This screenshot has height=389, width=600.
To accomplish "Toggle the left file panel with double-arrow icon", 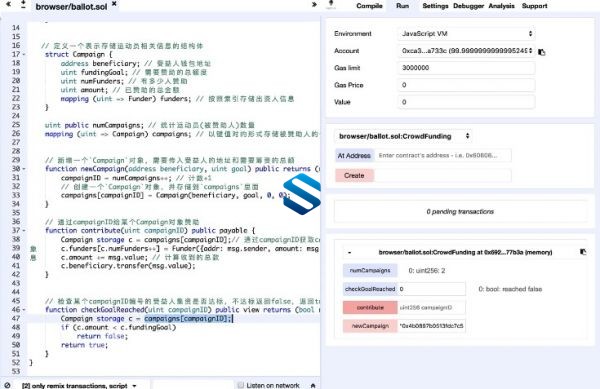I will (8, 5).
